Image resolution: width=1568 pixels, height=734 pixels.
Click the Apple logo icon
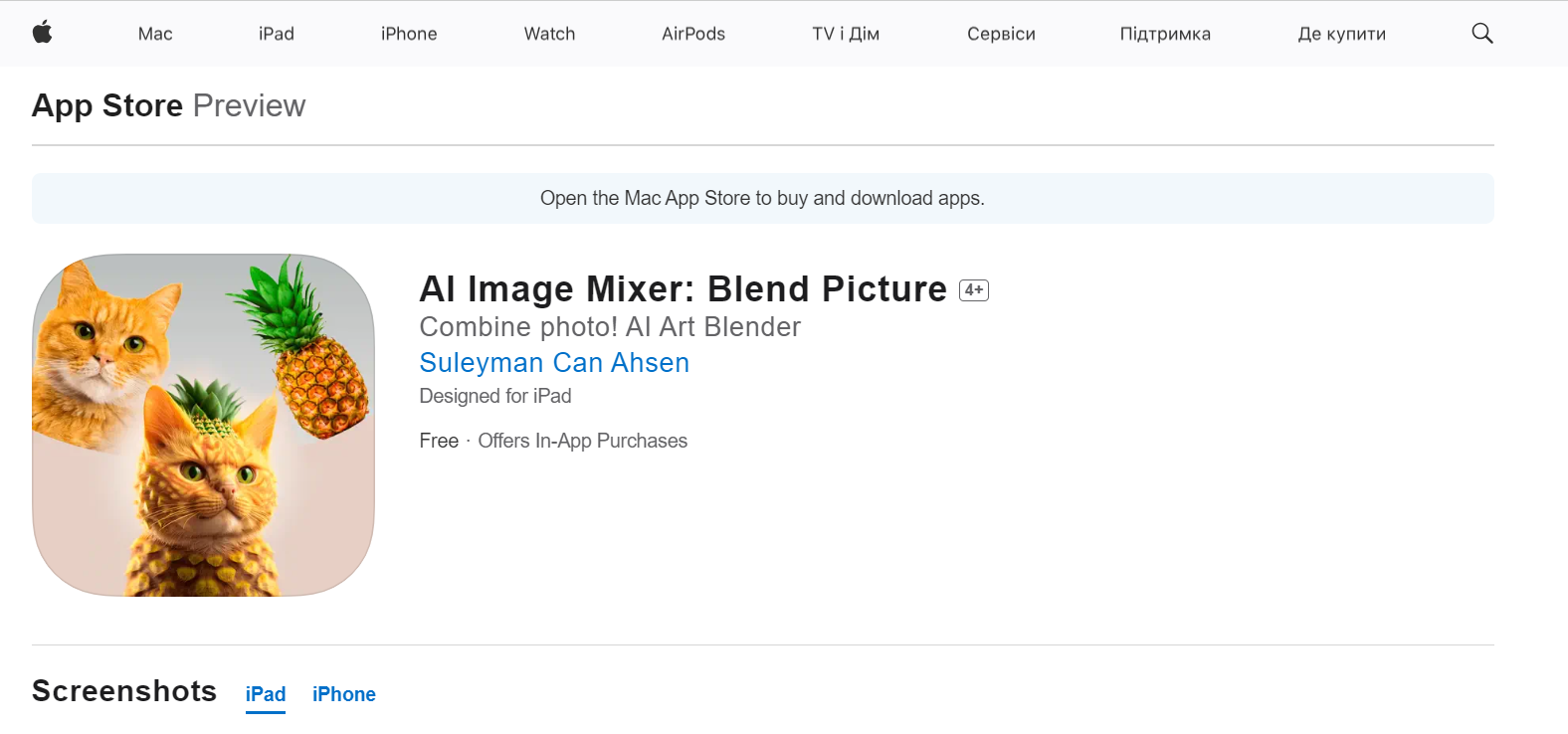(x=42, y=33)
